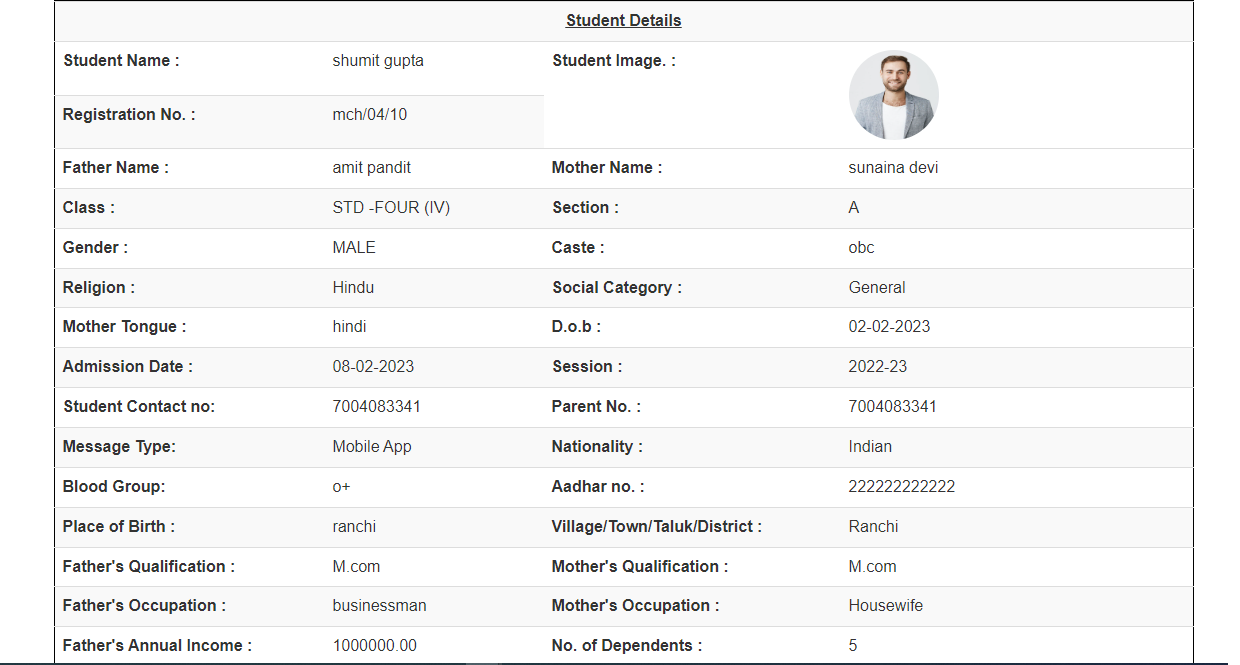This screenshot has height=665, width=1240.
Task: Select the Message Type value Mobile App
Action: (372, 447)
